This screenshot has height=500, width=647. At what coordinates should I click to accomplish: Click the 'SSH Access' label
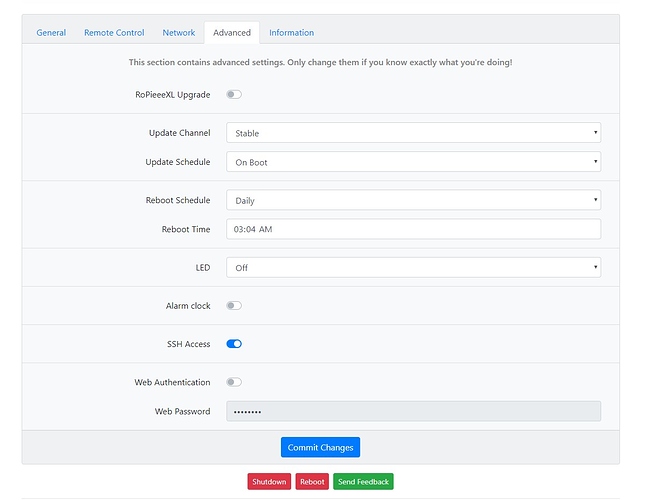pyautogui.click(x=188, y=344)
